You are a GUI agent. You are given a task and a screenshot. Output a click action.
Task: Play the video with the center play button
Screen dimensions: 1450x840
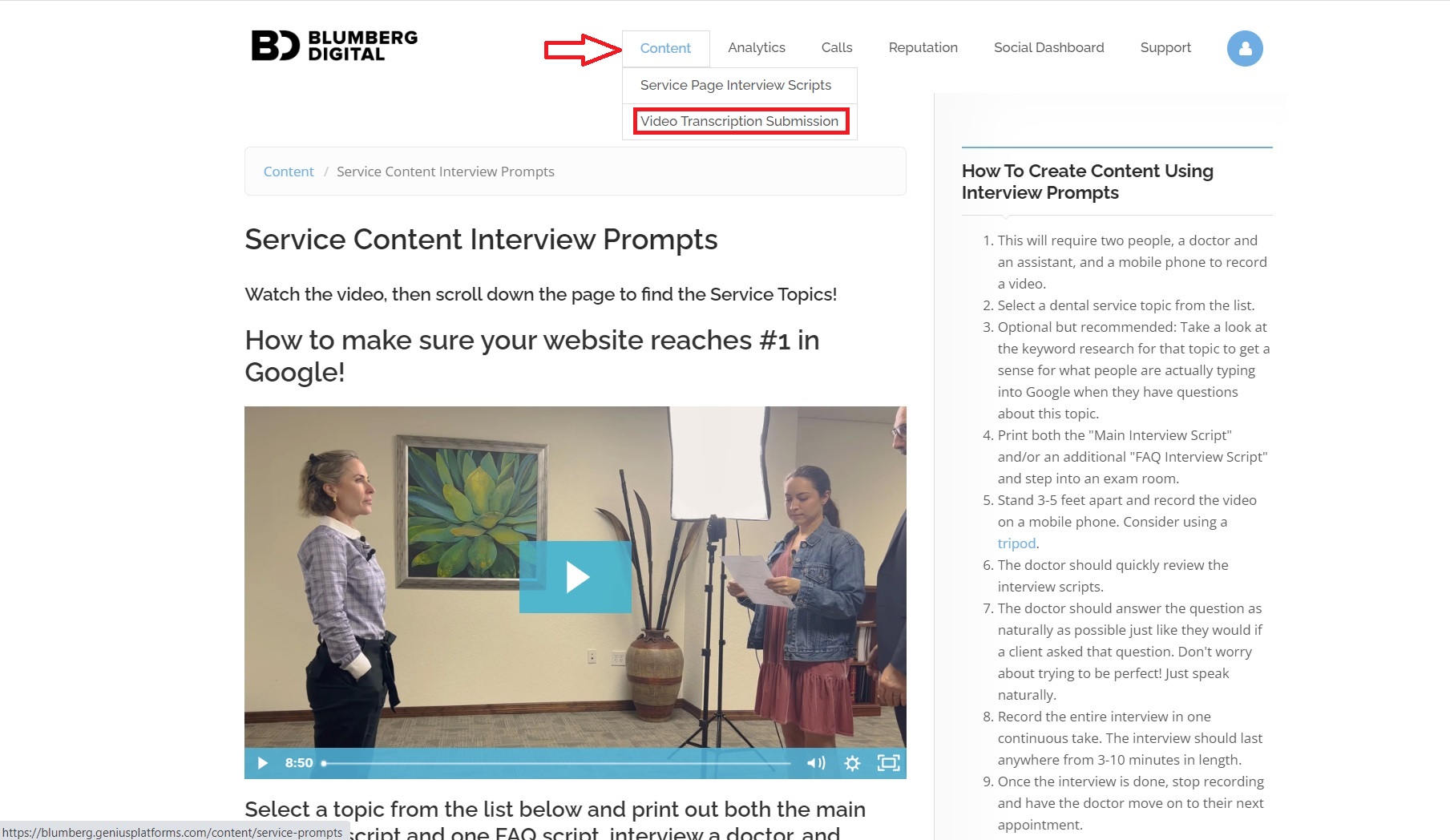(576, 577)
